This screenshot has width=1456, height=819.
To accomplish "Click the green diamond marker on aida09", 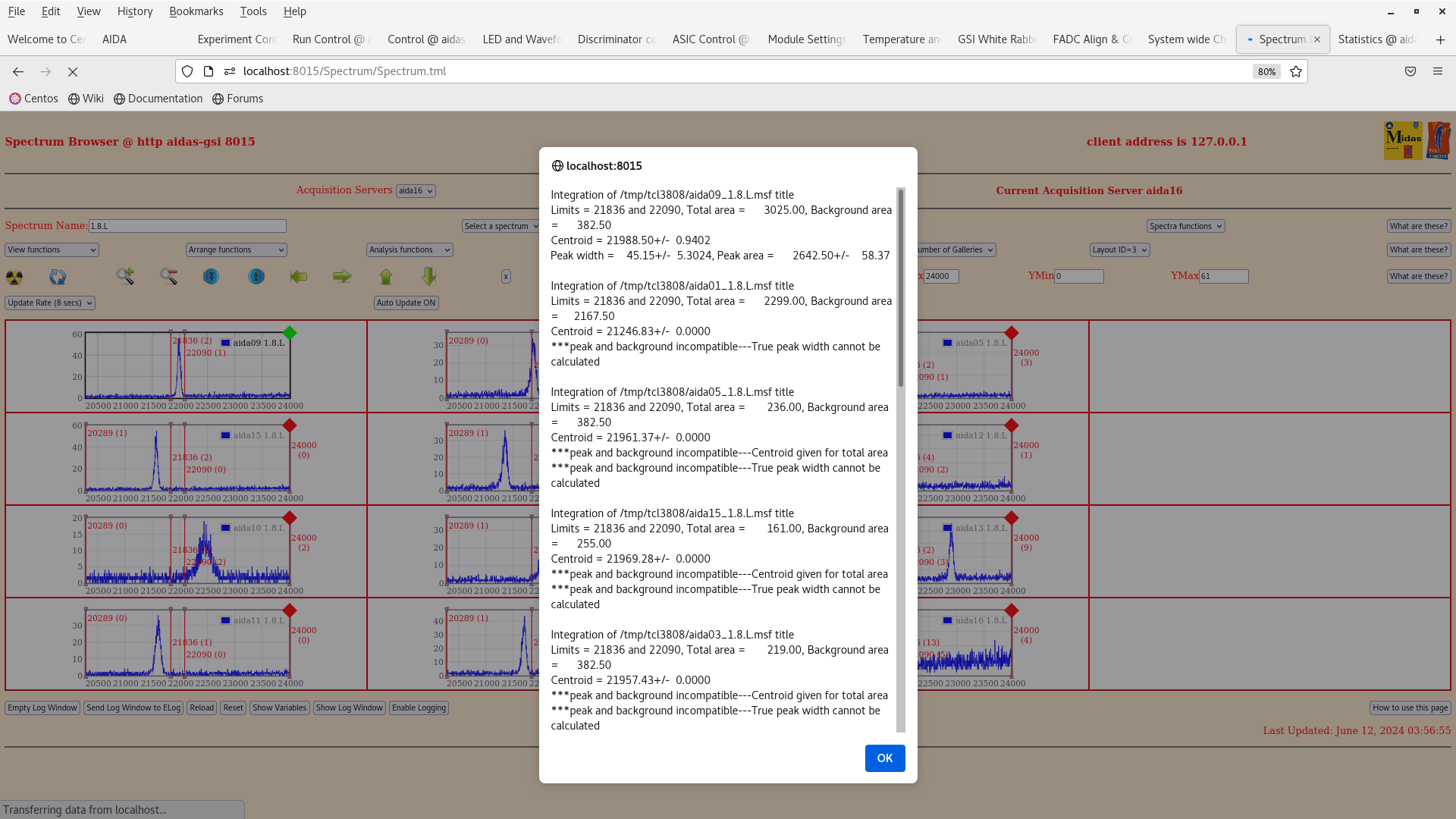I will pos(290,333).
